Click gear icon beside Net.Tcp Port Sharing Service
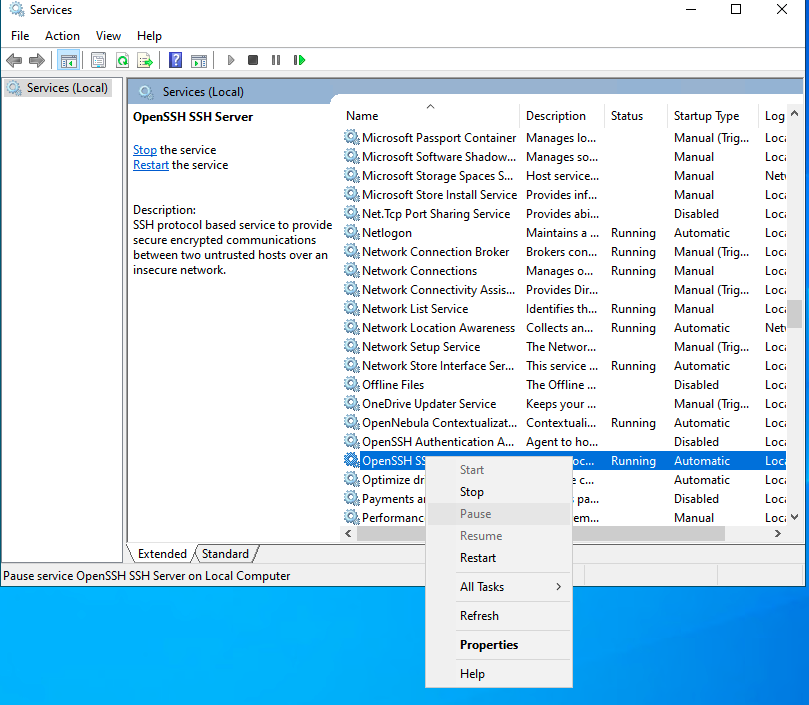This screenshot has width=809, height=705. 351,213
